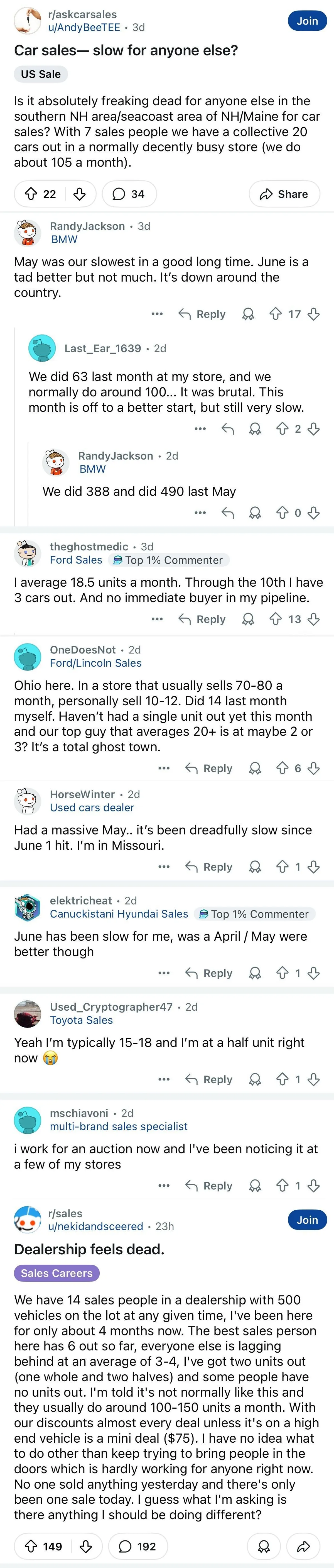Share the 'Car sales— slow' post
This screenshot has height=1568, width=334.
(x=284, y=194)
